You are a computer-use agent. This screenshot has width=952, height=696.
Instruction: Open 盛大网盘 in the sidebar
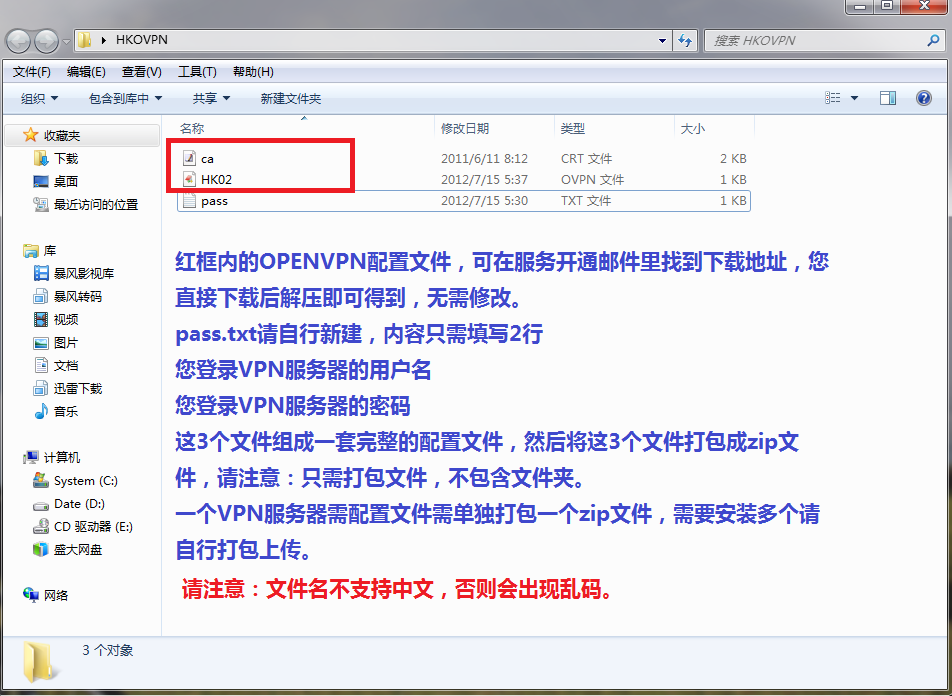tap(77, 549)
